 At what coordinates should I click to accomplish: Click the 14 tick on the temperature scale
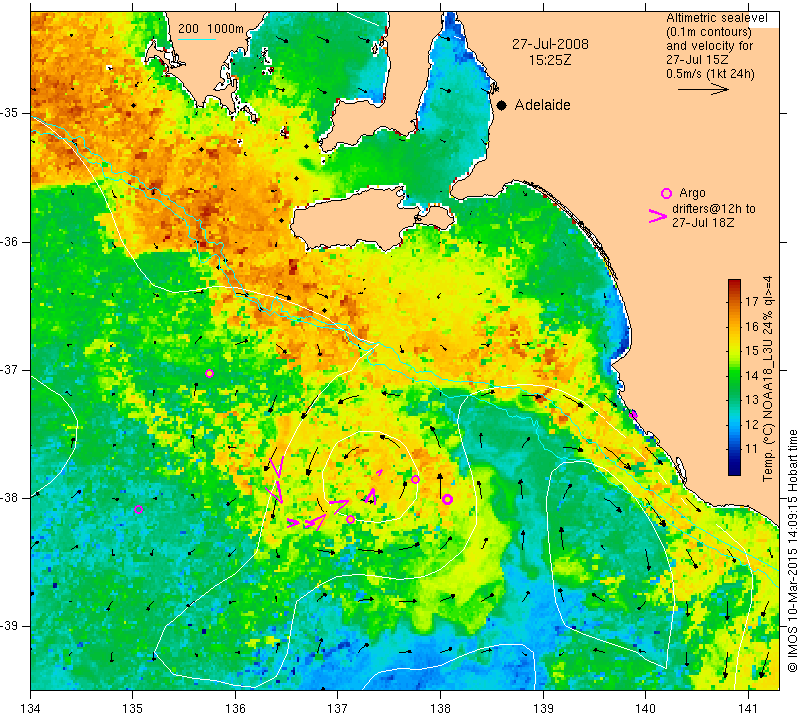point(752,375)
